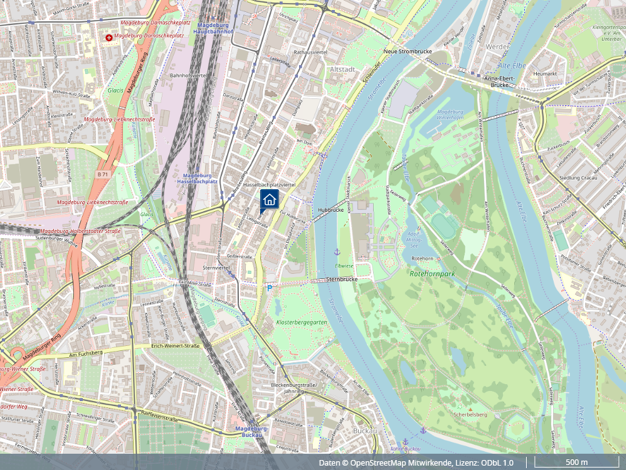
Task: Click the Rotehornpark label
Action: 432,274
